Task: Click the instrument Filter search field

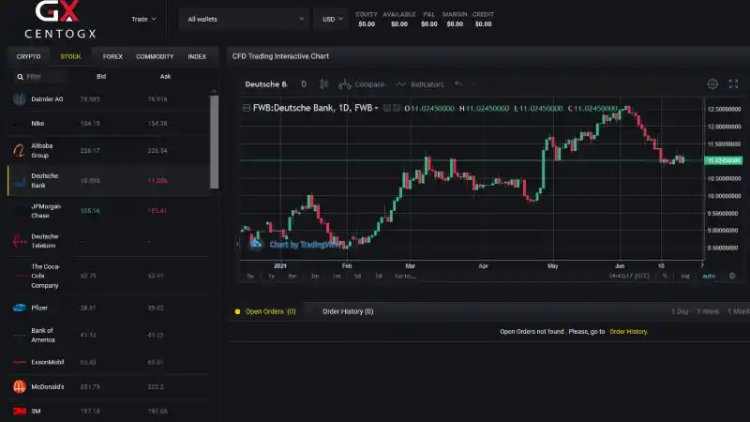Action: [x=42, y=77]
